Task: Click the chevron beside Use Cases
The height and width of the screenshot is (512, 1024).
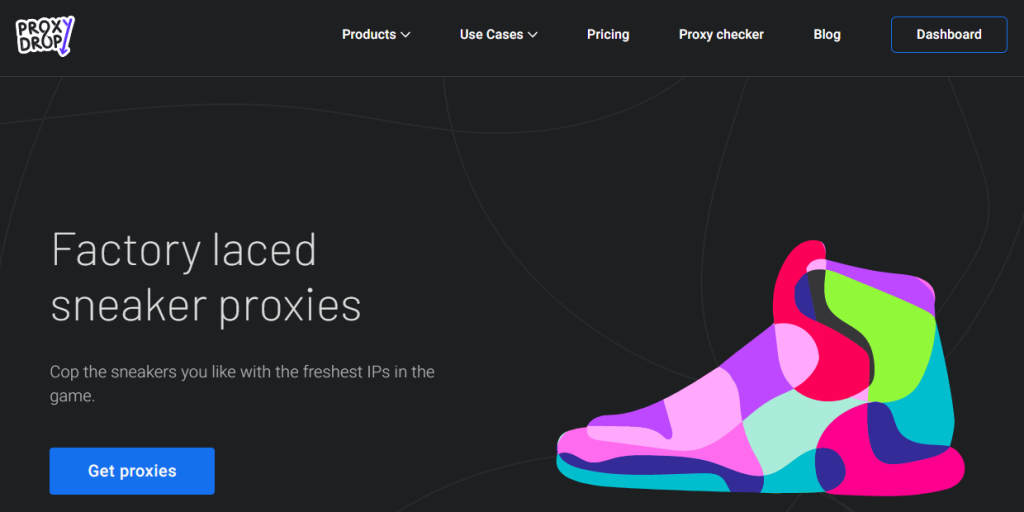Action: (533, 35)
